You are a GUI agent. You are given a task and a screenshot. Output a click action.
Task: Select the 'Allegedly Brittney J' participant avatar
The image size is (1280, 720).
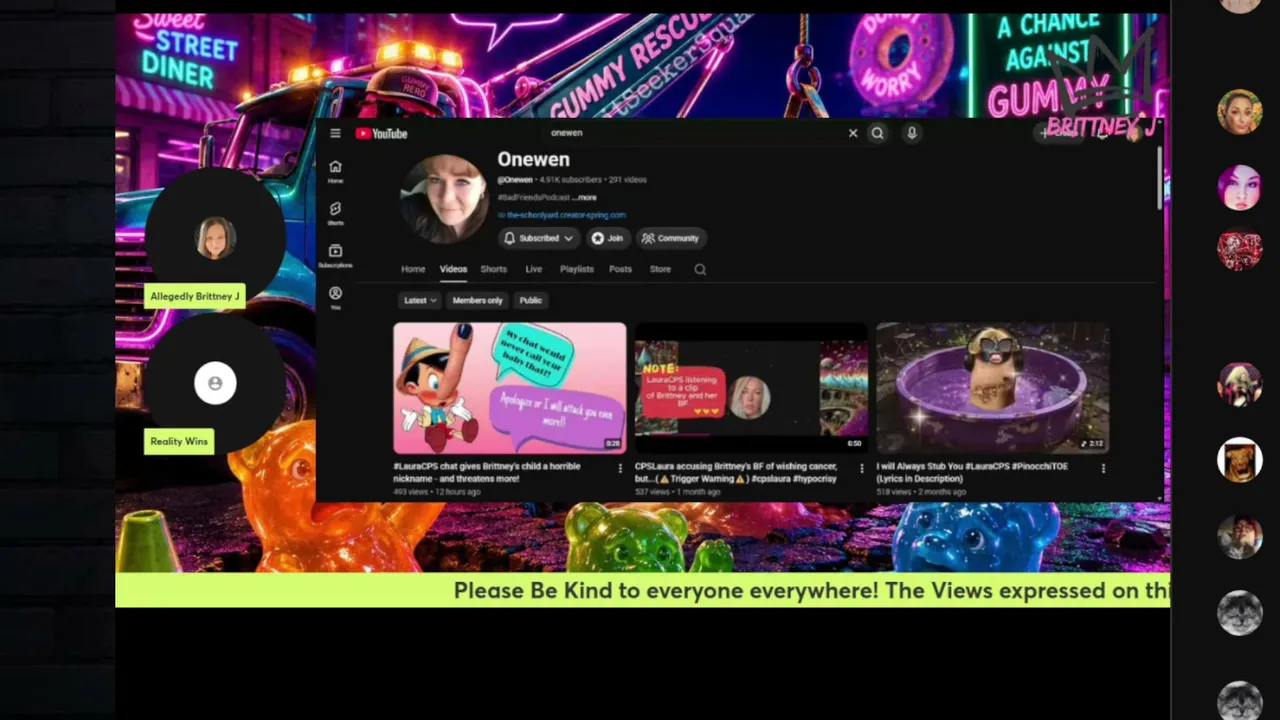(215, 238)
